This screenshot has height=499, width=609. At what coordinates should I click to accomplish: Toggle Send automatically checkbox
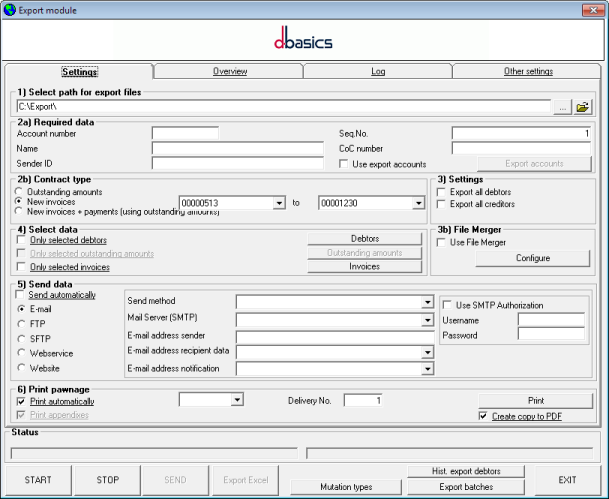tap(20, 295)
